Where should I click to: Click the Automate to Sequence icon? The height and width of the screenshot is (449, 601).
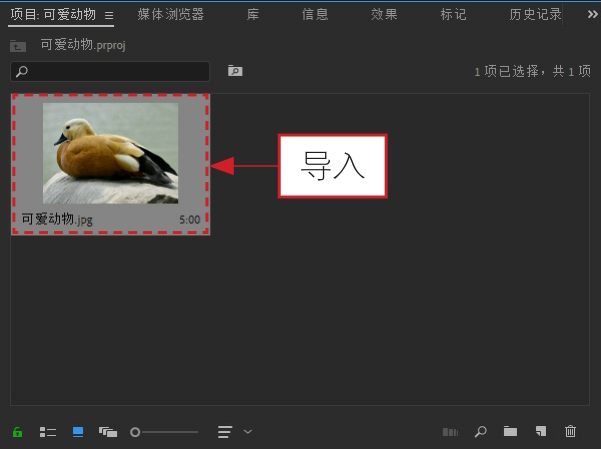click(450, 432)
